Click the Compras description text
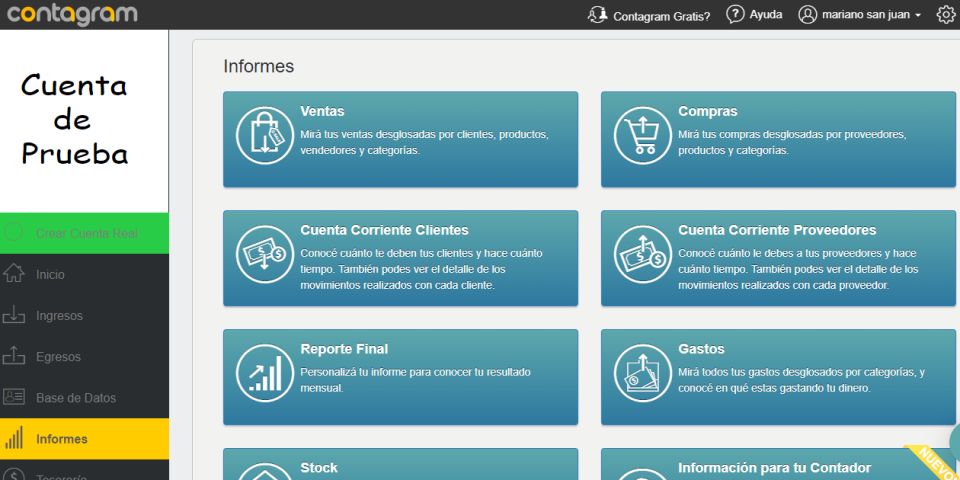960x480 pixels. point(792,142)
